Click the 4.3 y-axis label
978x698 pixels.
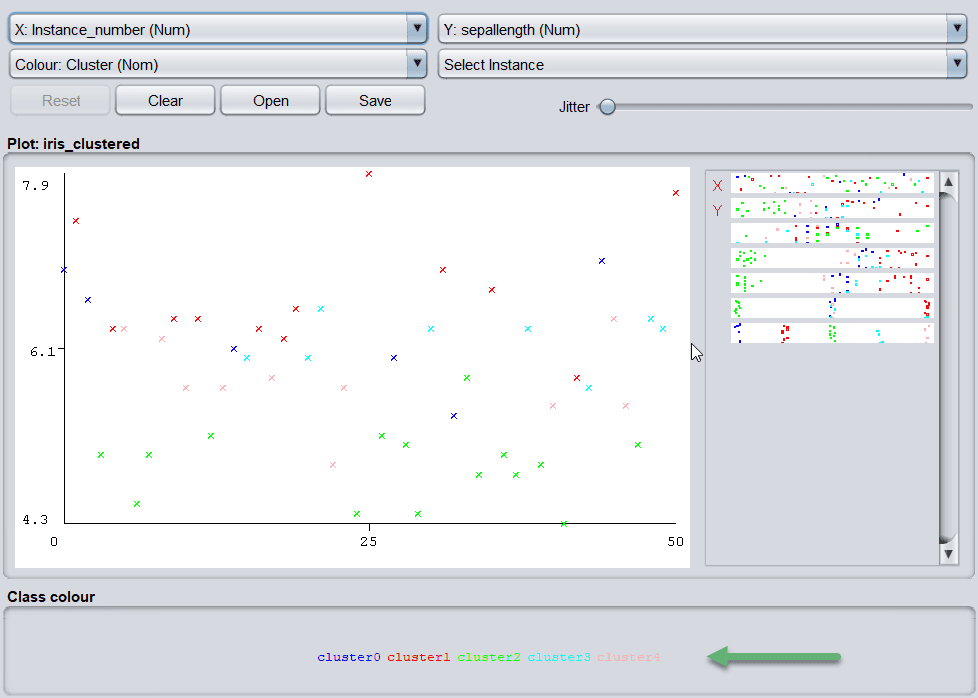(35, 520)
